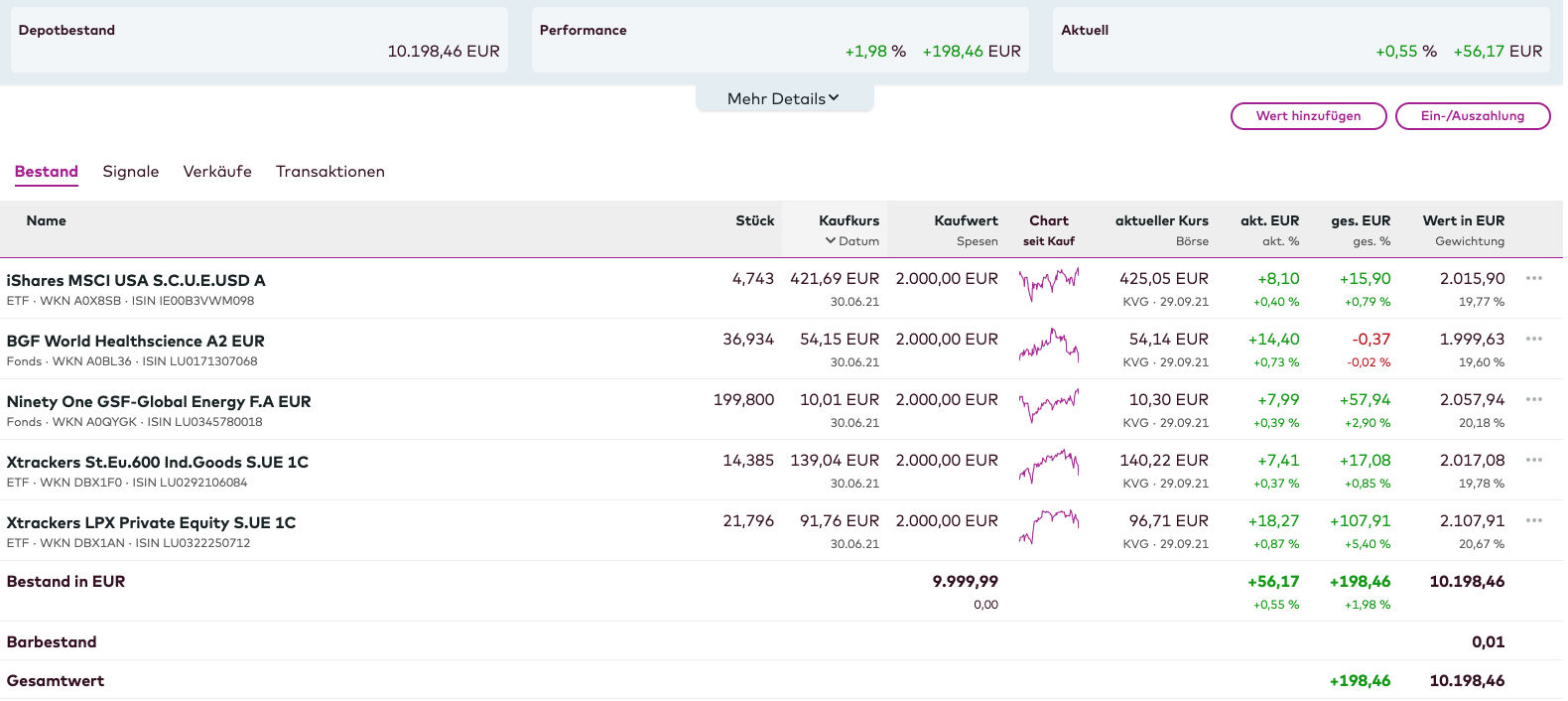Click the iShares MSCI USA sparkline chart
The width and height of the screenshot is (1568, 701).
point(1048,285)
